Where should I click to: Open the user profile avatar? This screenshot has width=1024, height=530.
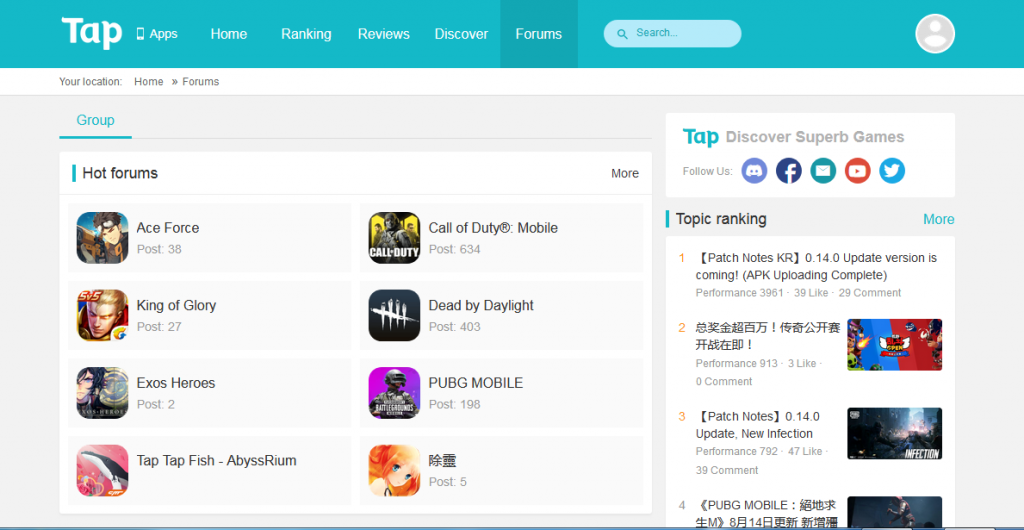coord(935,33)
